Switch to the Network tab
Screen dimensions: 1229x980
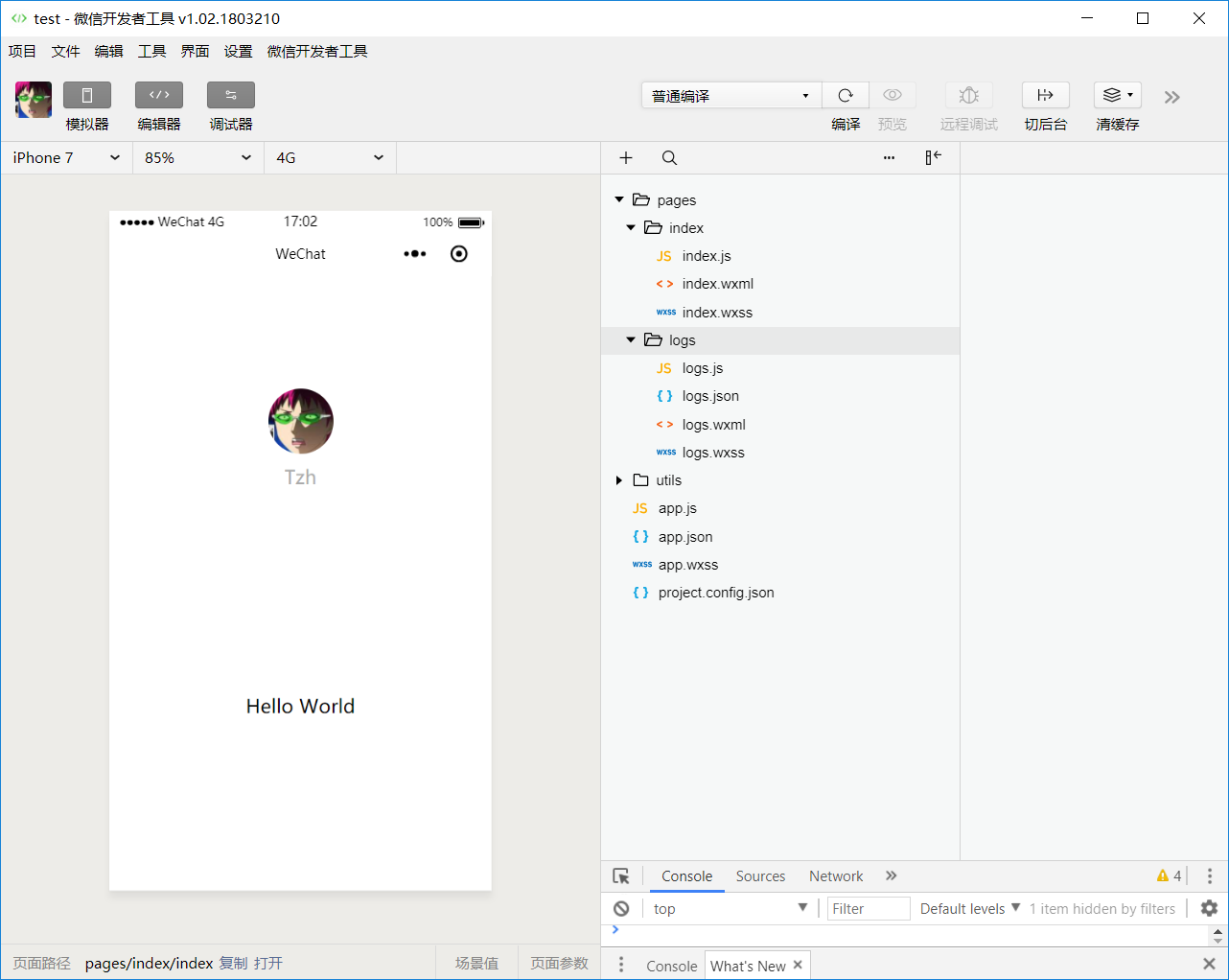[836, 876]
